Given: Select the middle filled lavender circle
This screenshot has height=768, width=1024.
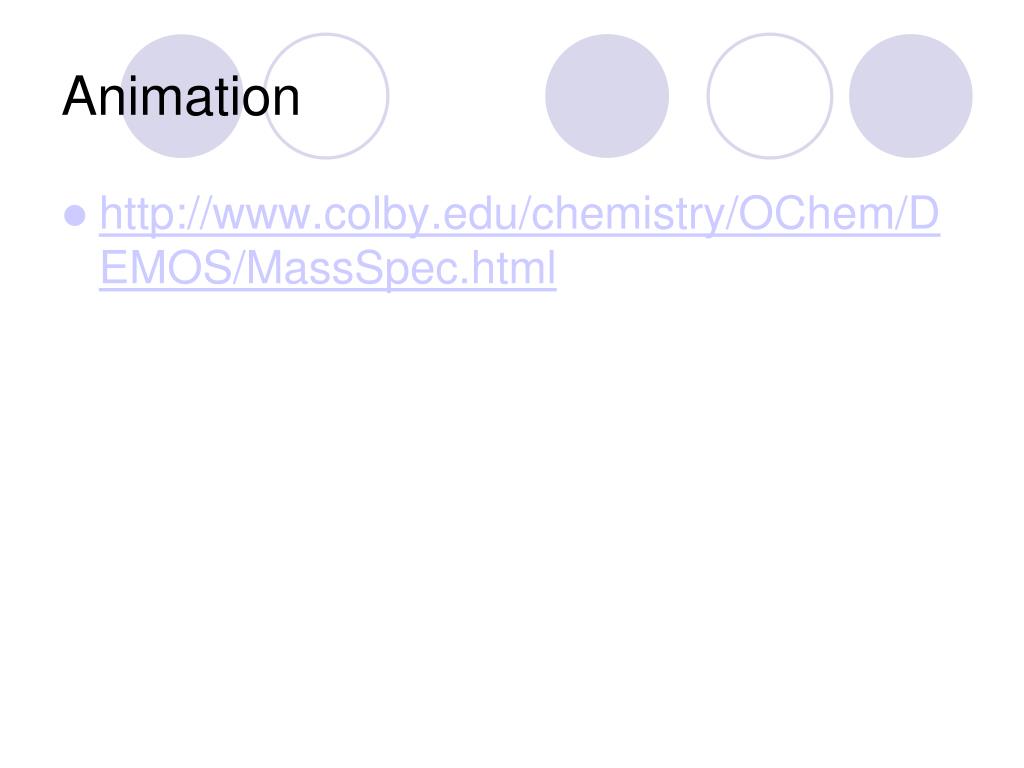Looking at the screenshot, I should click(607, 96).
